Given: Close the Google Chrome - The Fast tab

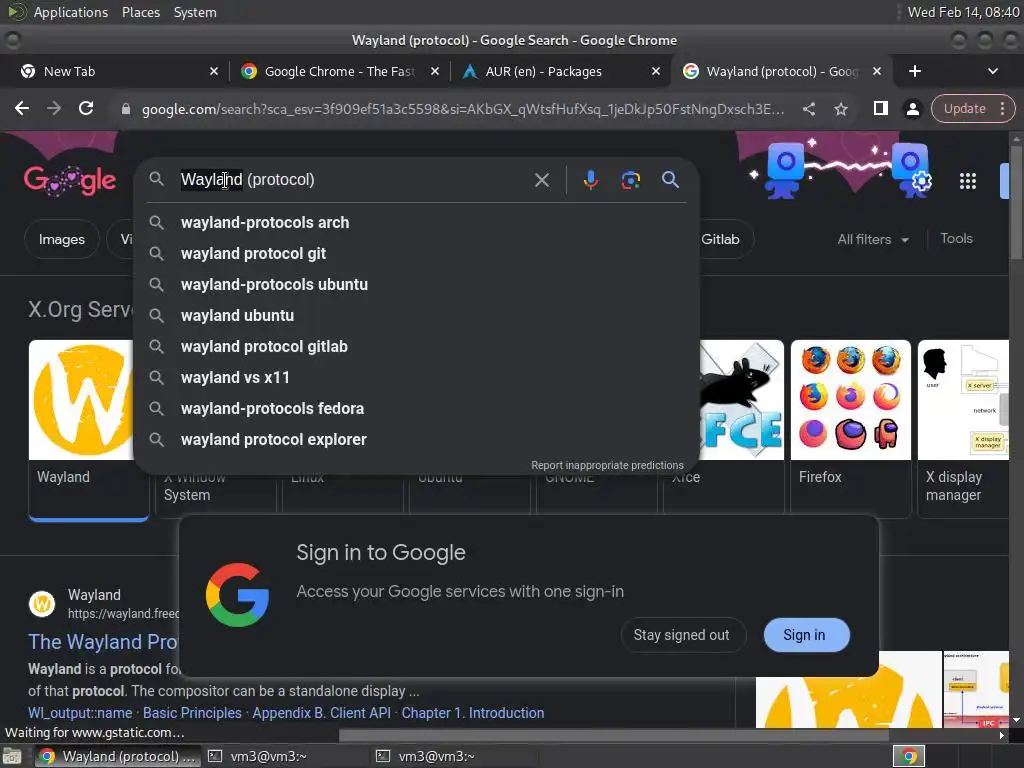Looking at the screenshot, I should [434, 71].
